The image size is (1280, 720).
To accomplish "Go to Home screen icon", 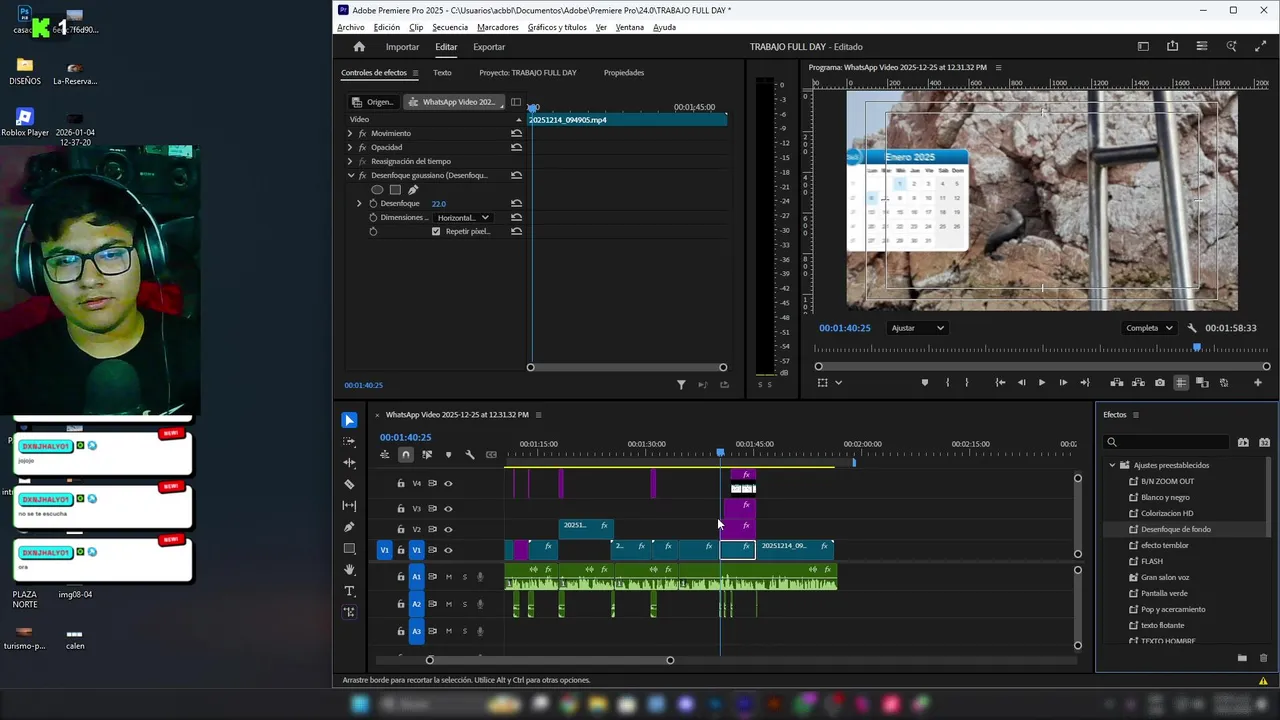I will 359,47.
